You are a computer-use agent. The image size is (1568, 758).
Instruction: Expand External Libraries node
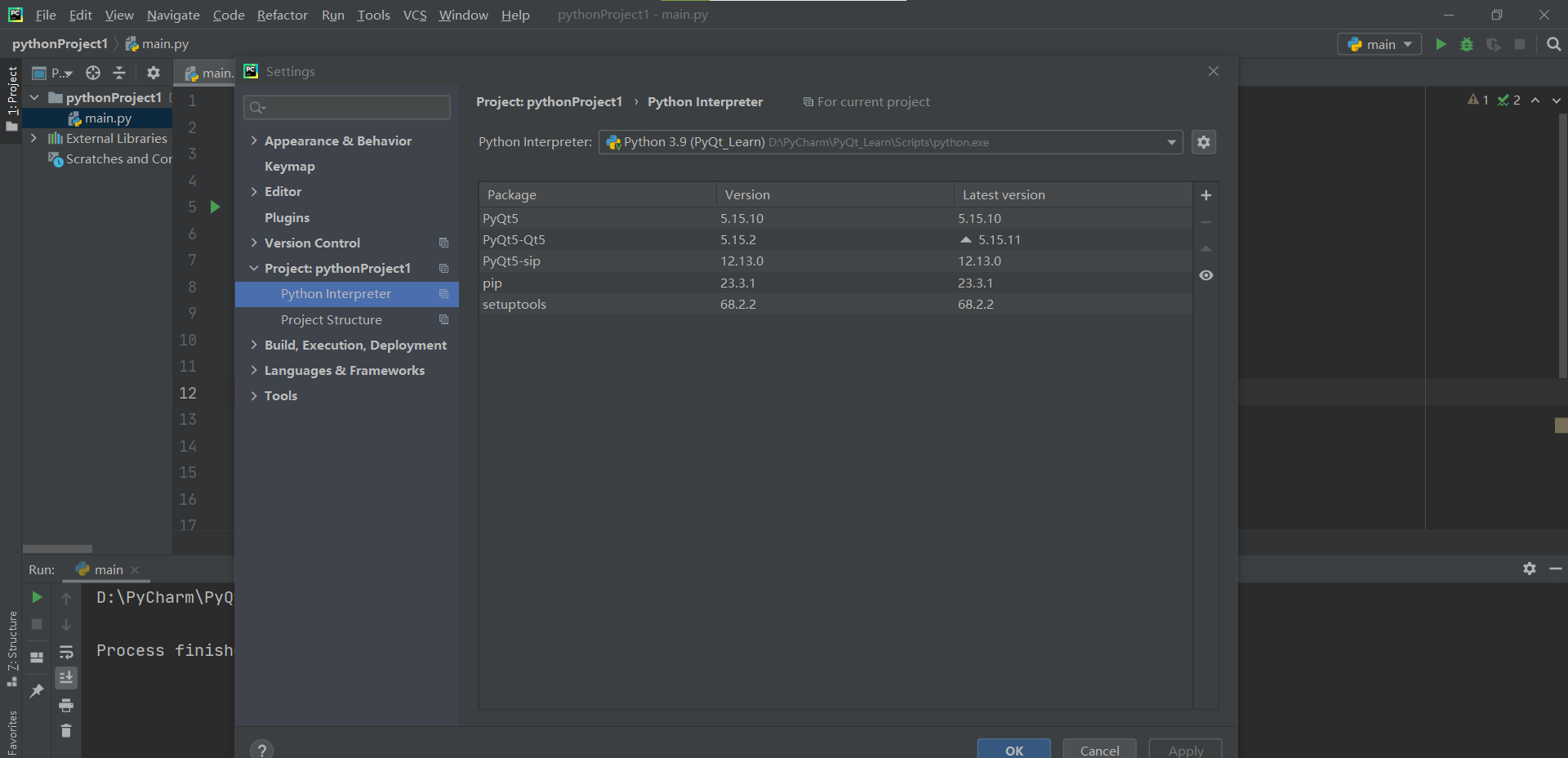point(33,138)
